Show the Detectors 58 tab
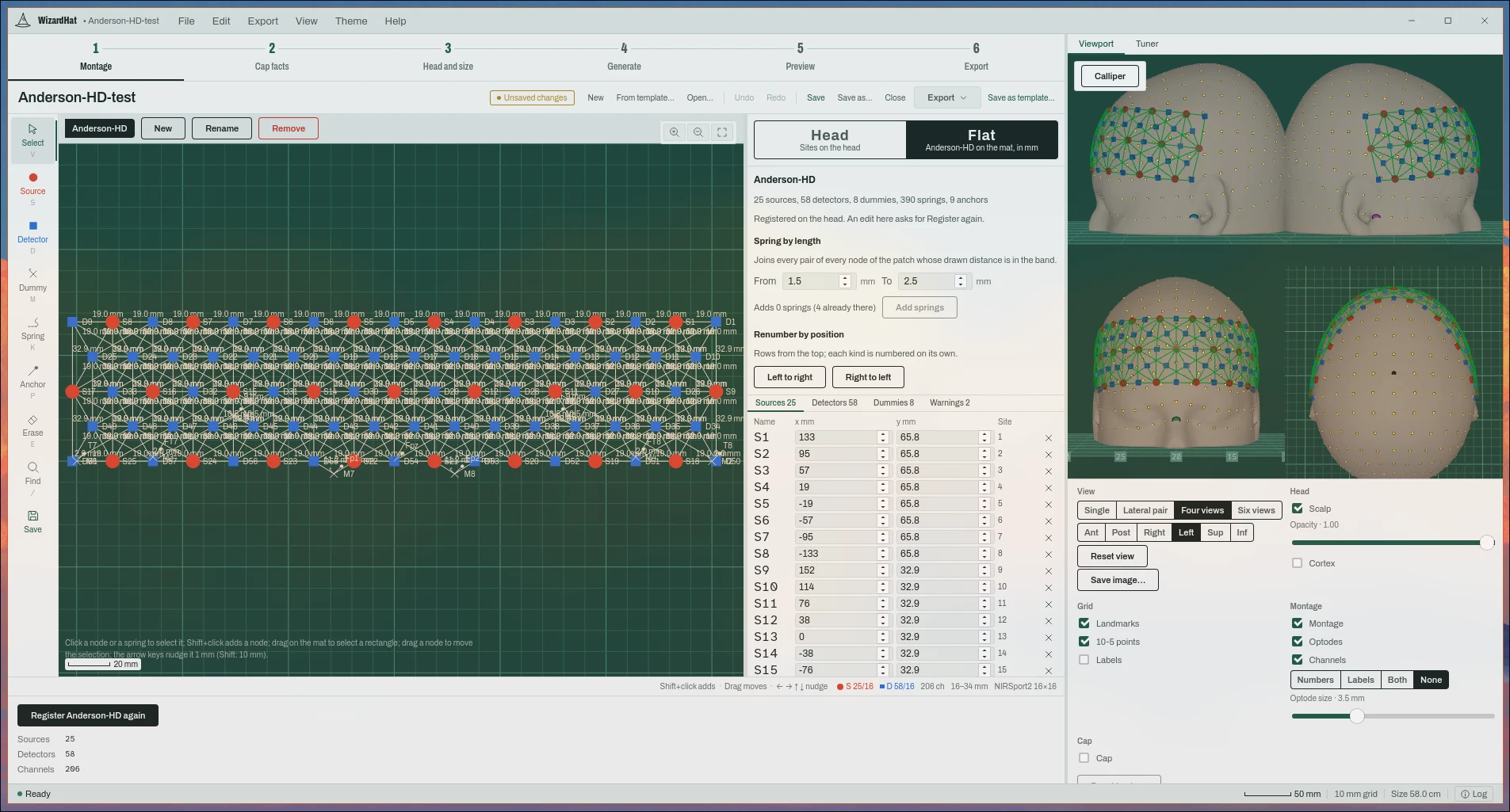This screenshot has width=1510, height=812. [835, 403]
